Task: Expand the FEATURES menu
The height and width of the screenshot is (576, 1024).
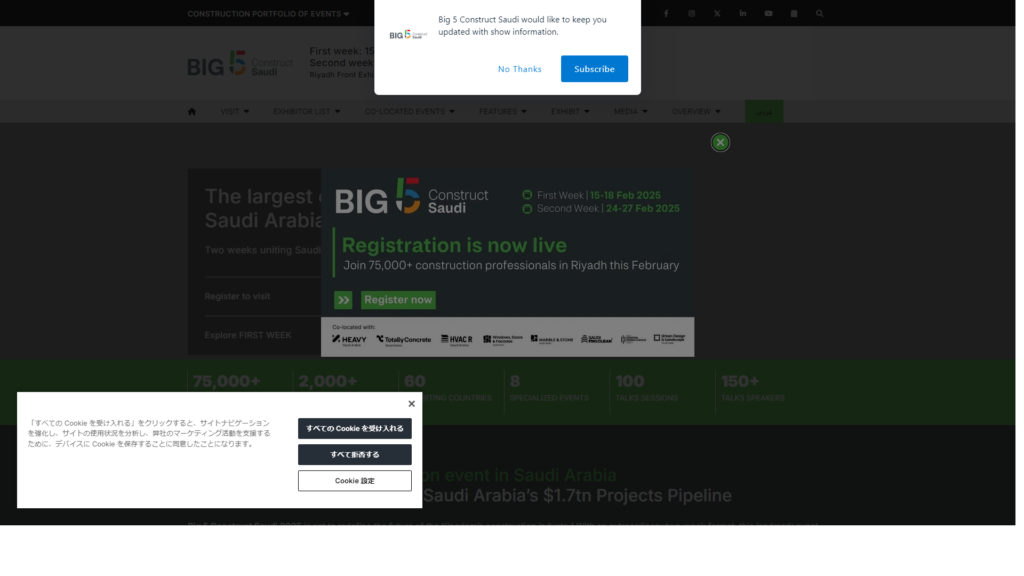Action: pos(502,112)
